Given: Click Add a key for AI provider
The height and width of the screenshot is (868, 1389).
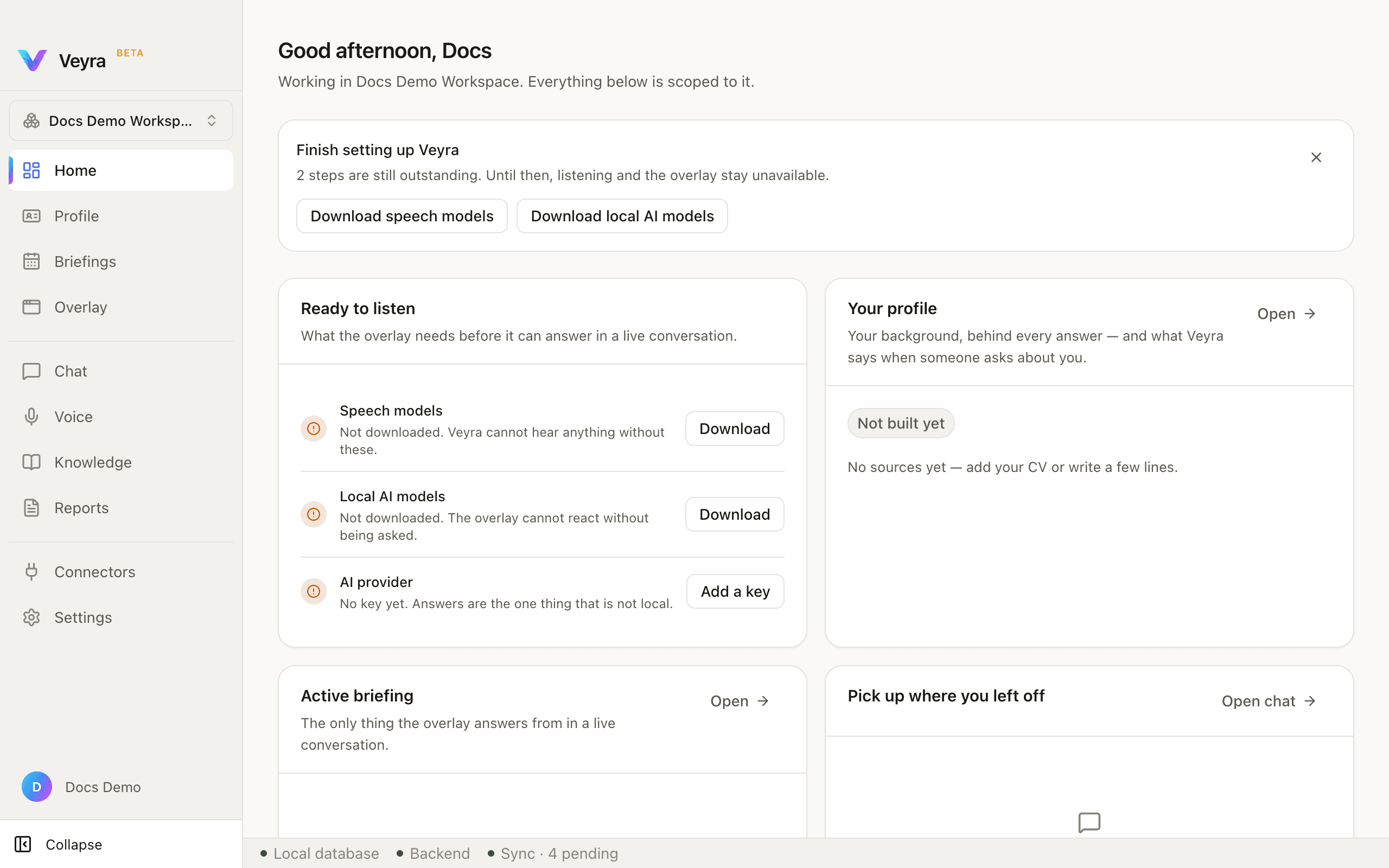Looking at the screenshot, I should pos(735,591).
